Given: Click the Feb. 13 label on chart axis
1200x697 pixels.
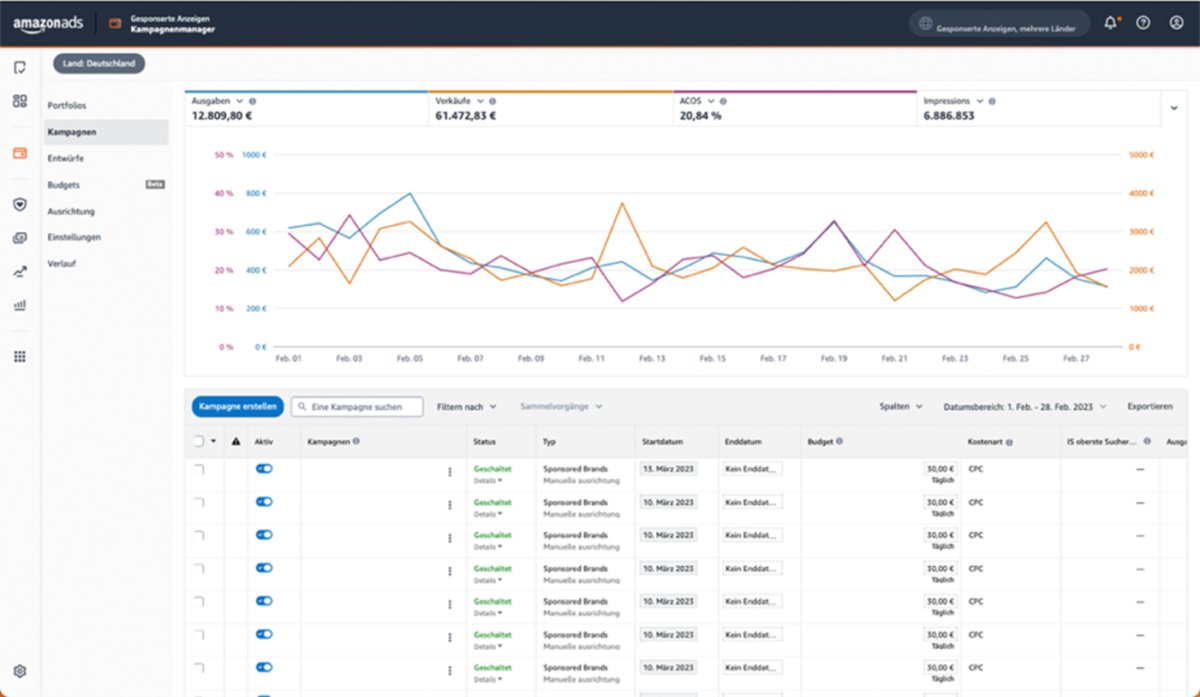Looking at the screenshot, I should 652,357.
